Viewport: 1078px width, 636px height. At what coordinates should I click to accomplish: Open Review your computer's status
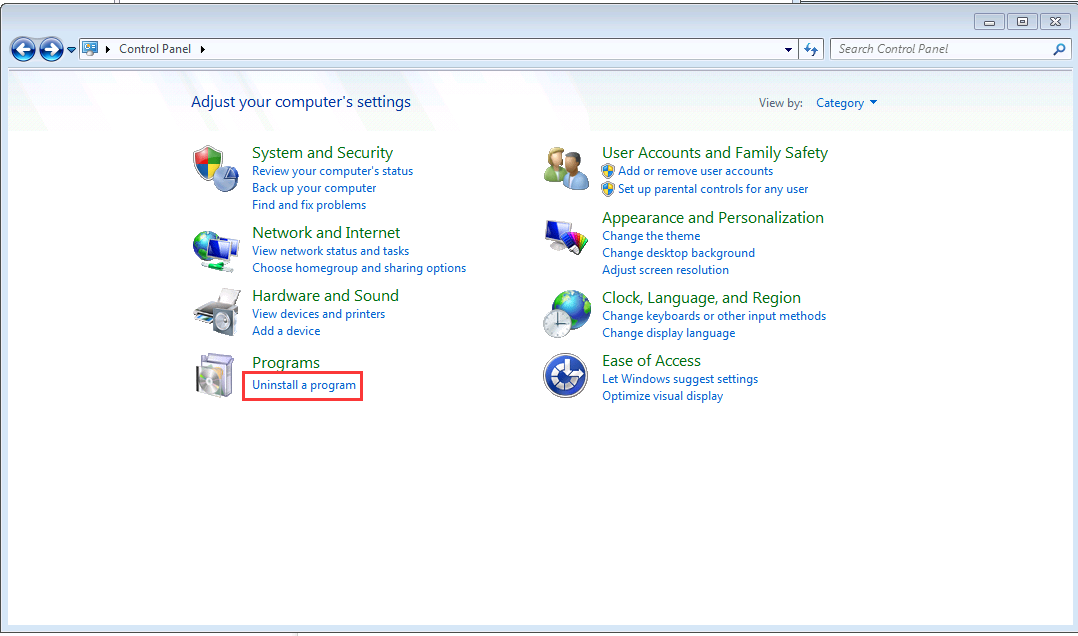(x=332, y=171)
